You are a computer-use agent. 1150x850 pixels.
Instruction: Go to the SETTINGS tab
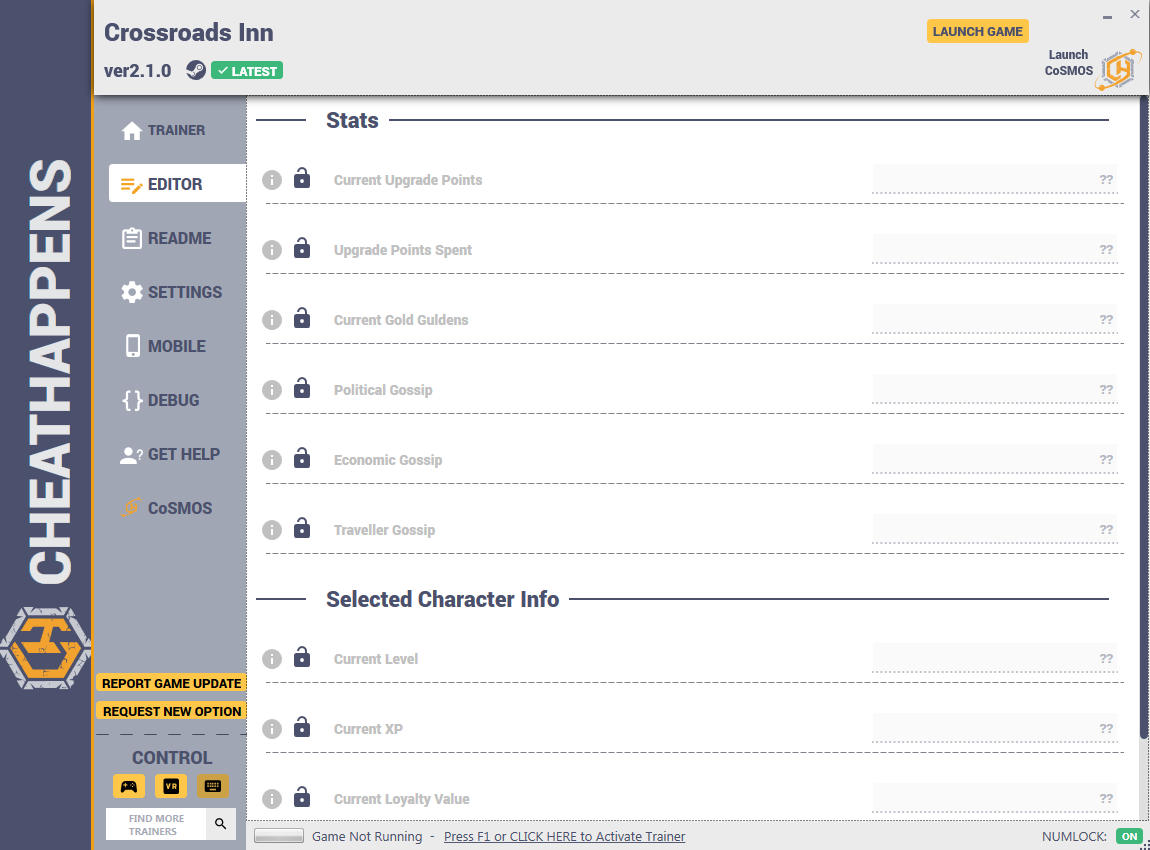pyautogui.click(x=172, y=292)
